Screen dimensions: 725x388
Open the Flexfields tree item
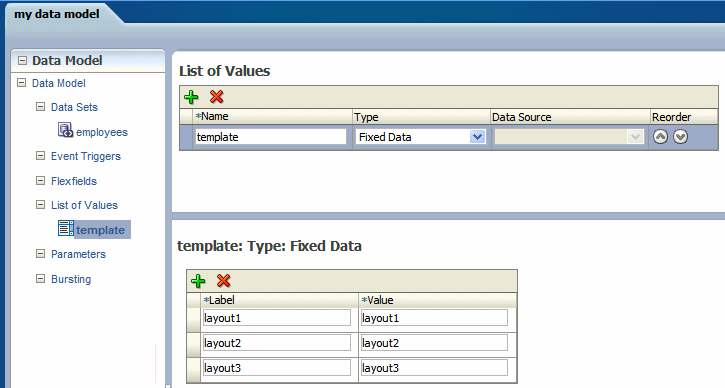click(74, 181)
